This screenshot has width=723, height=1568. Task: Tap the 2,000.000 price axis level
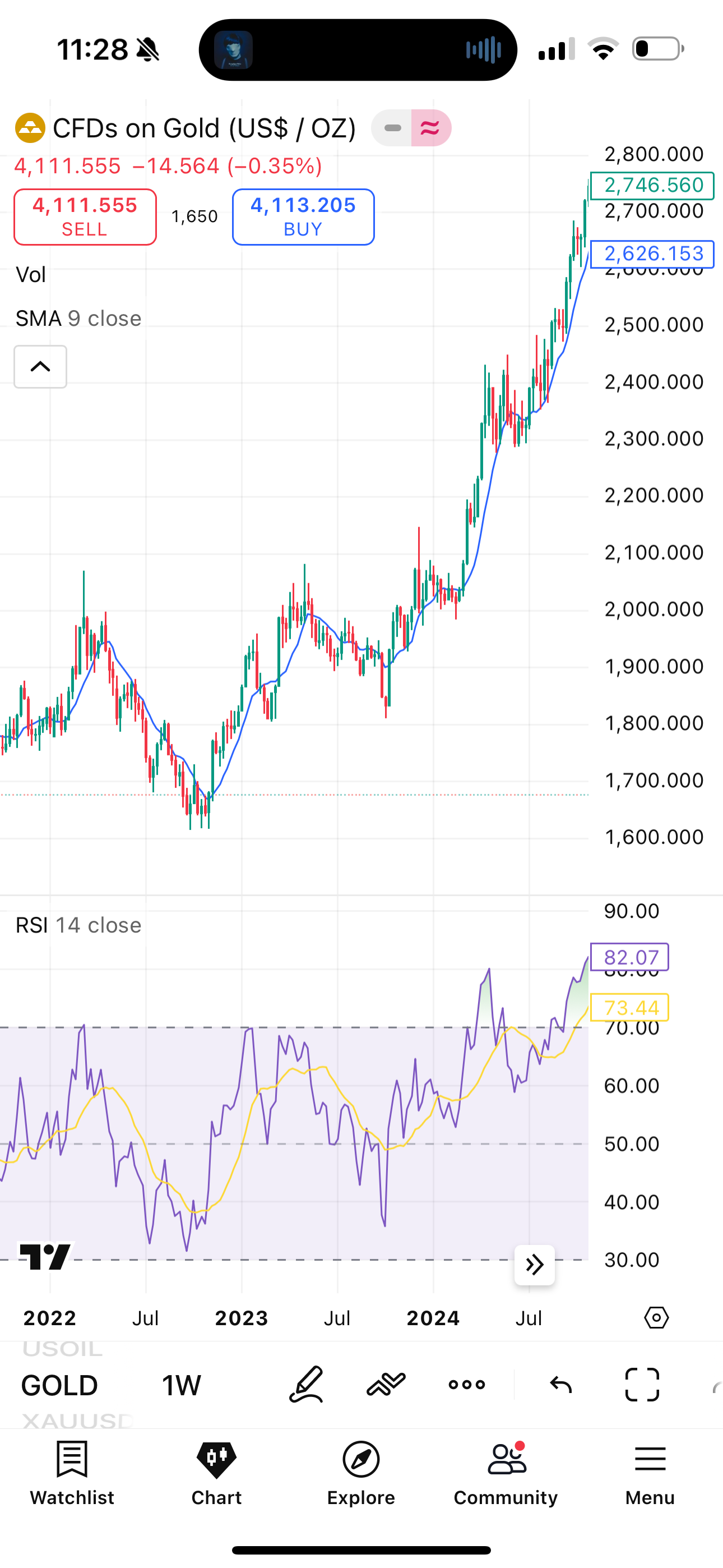[x=654, y=609]
